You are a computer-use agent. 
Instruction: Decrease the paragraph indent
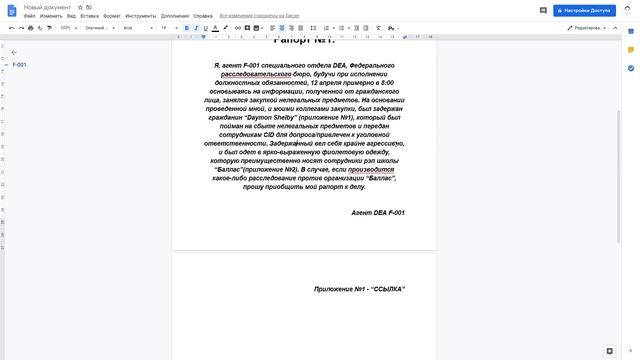(356, 28)
